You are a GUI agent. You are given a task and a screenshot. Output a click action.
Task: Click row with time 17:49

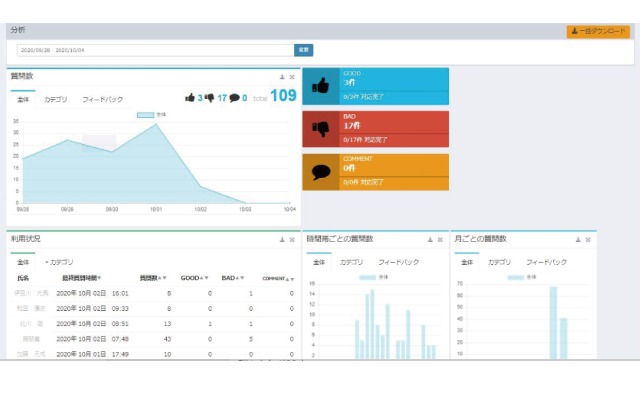pos(153,354)
